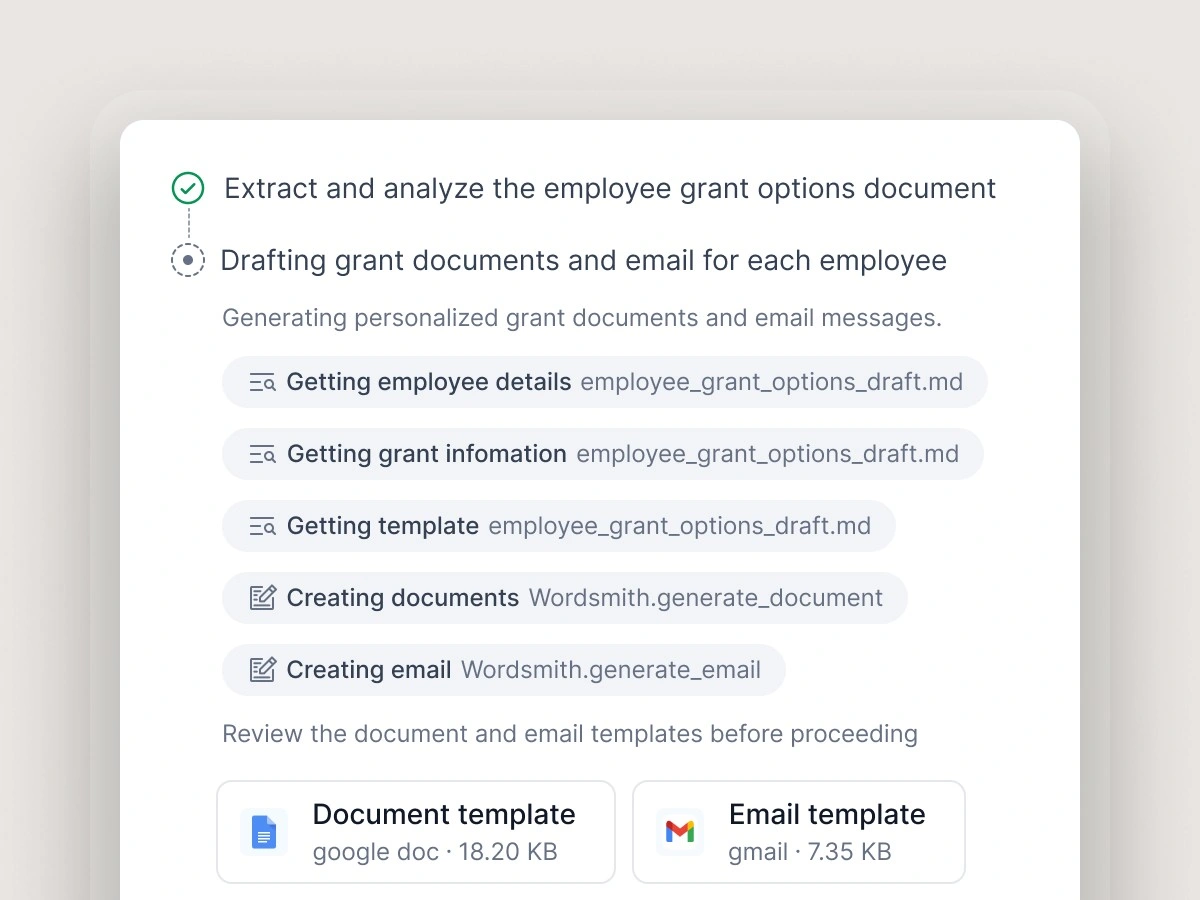Click 'Review the document and email templates' text
Screen dimensions: 1200x900
570,734
